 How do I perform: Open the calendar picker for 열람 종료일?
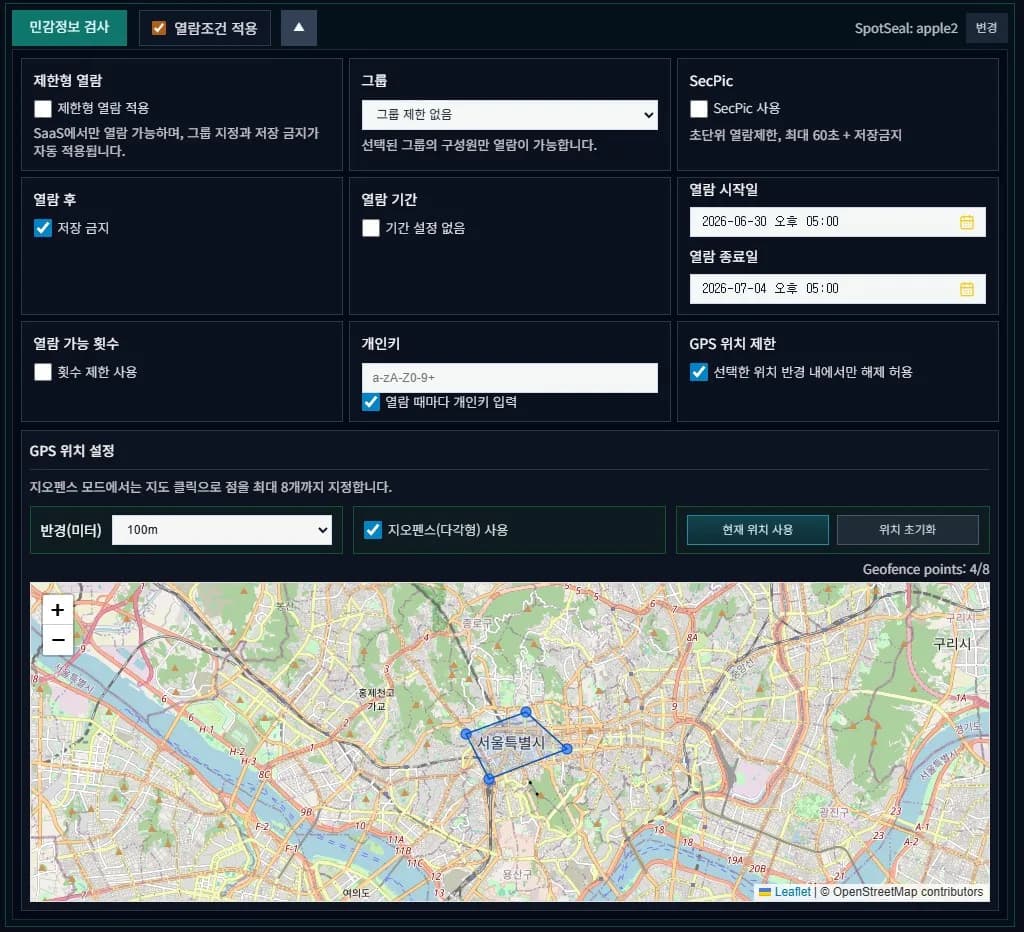pyautogui.click(x=967, y=289)
